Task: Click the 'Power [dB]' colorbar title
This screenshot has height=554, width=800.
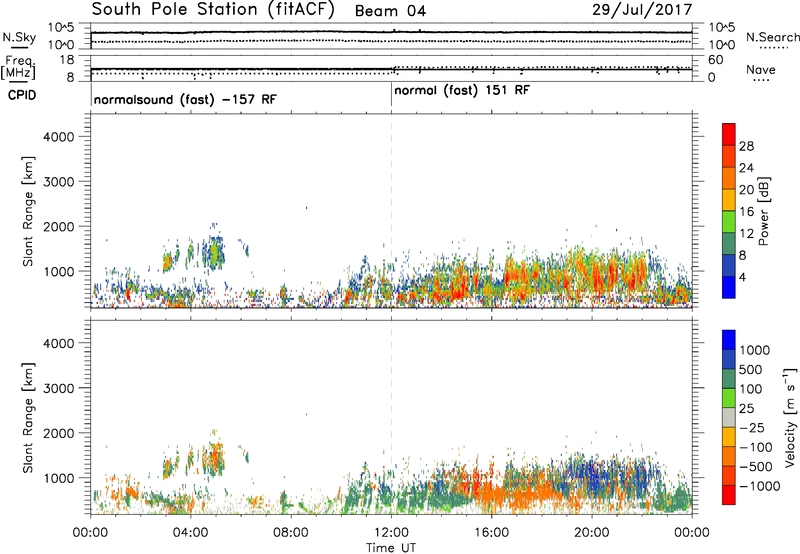Action: pos(763,211)
